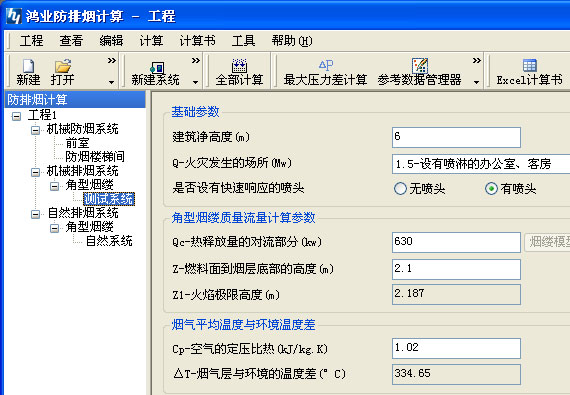
Task: Expand overflow chevron after 打开 toolbar
Action: pyautogui.click(x=112, y=60)
